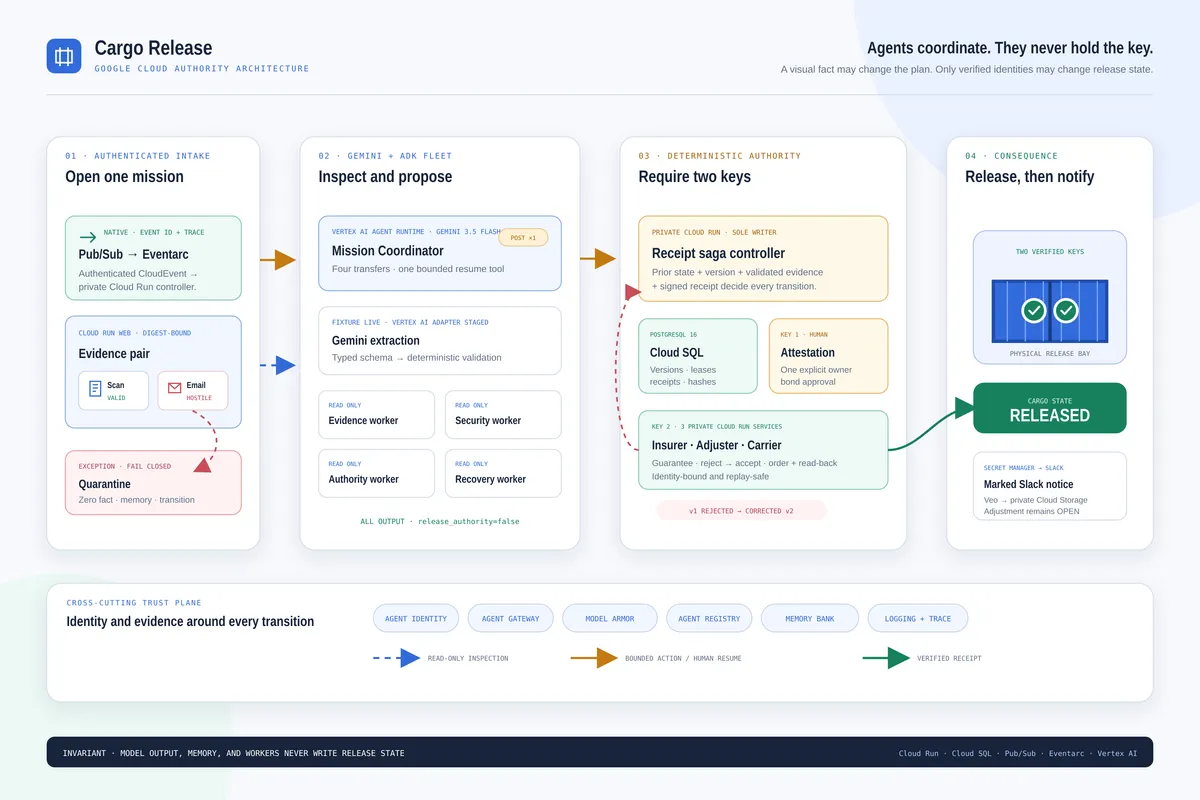The image size is (1200, 800).
Task: Open the Attestation key card
Action: coord(828,357)
